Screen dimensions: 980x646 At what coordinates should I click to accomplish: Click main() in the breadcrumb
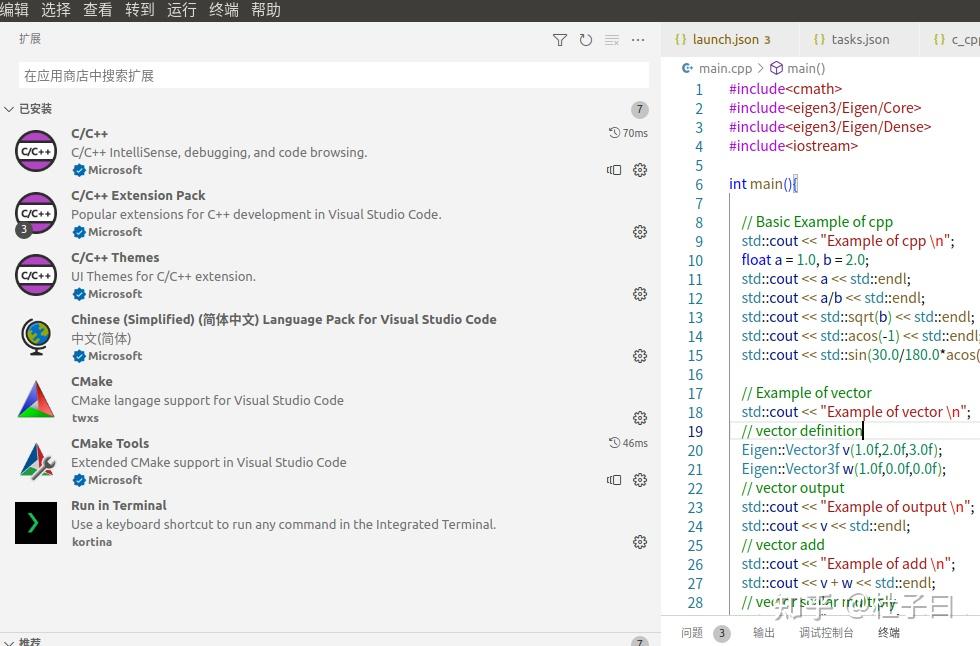point(806,68)
